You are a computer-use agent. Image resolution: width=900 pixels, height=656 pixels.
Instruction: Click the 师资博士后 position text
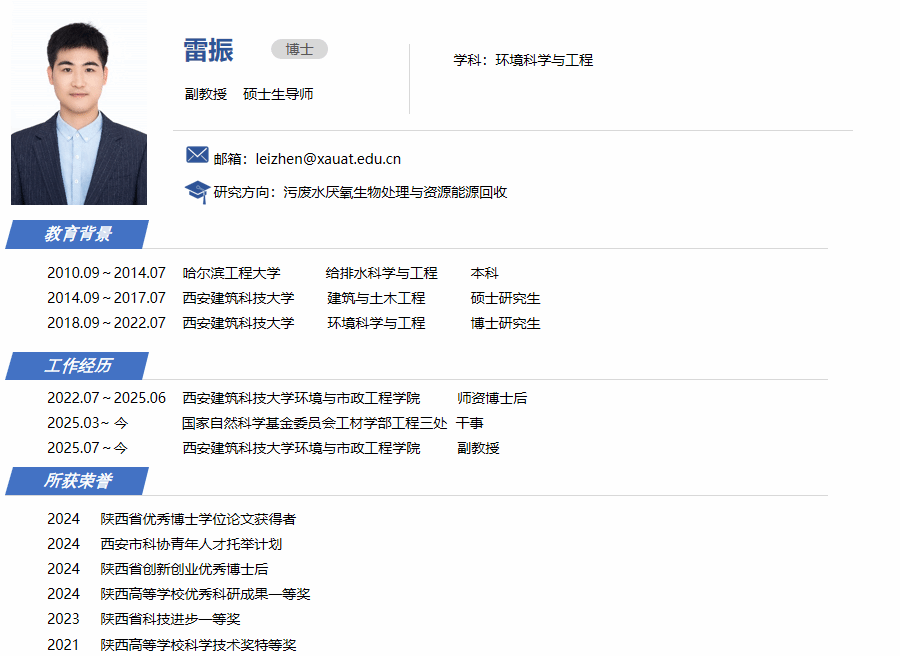[492, 398]
